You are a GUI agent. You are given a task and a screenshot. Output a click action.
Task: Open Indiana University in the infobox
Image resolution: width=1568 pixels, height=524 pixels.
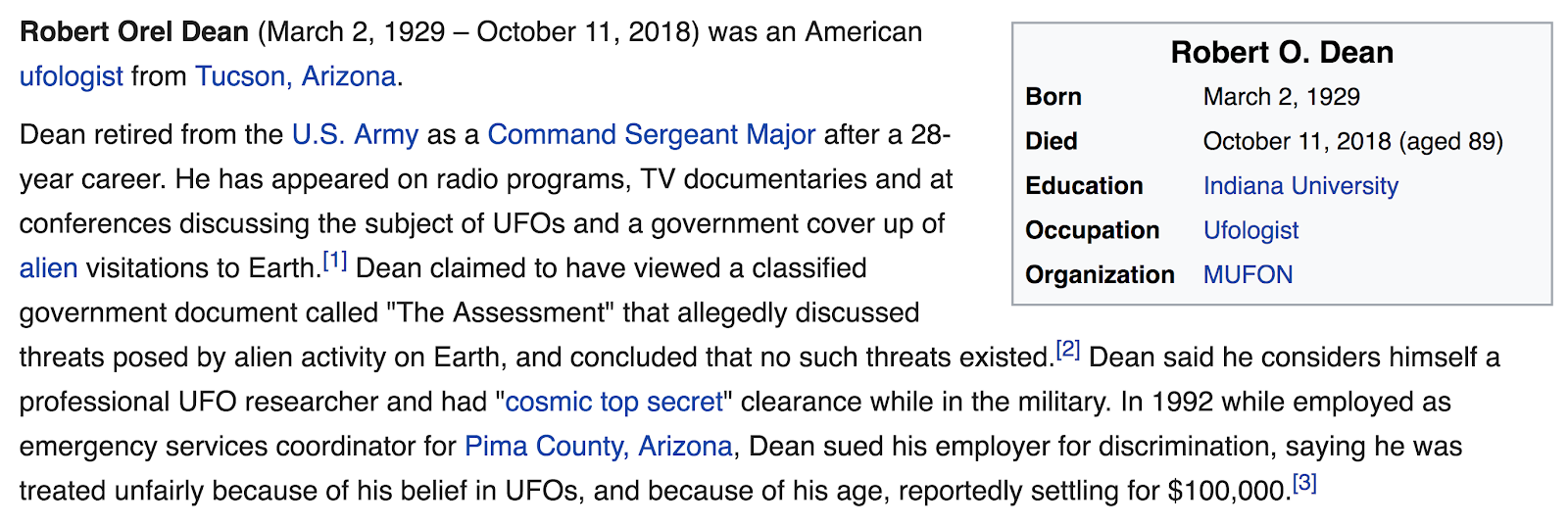pyautogui.click(x=1300, y=186)
